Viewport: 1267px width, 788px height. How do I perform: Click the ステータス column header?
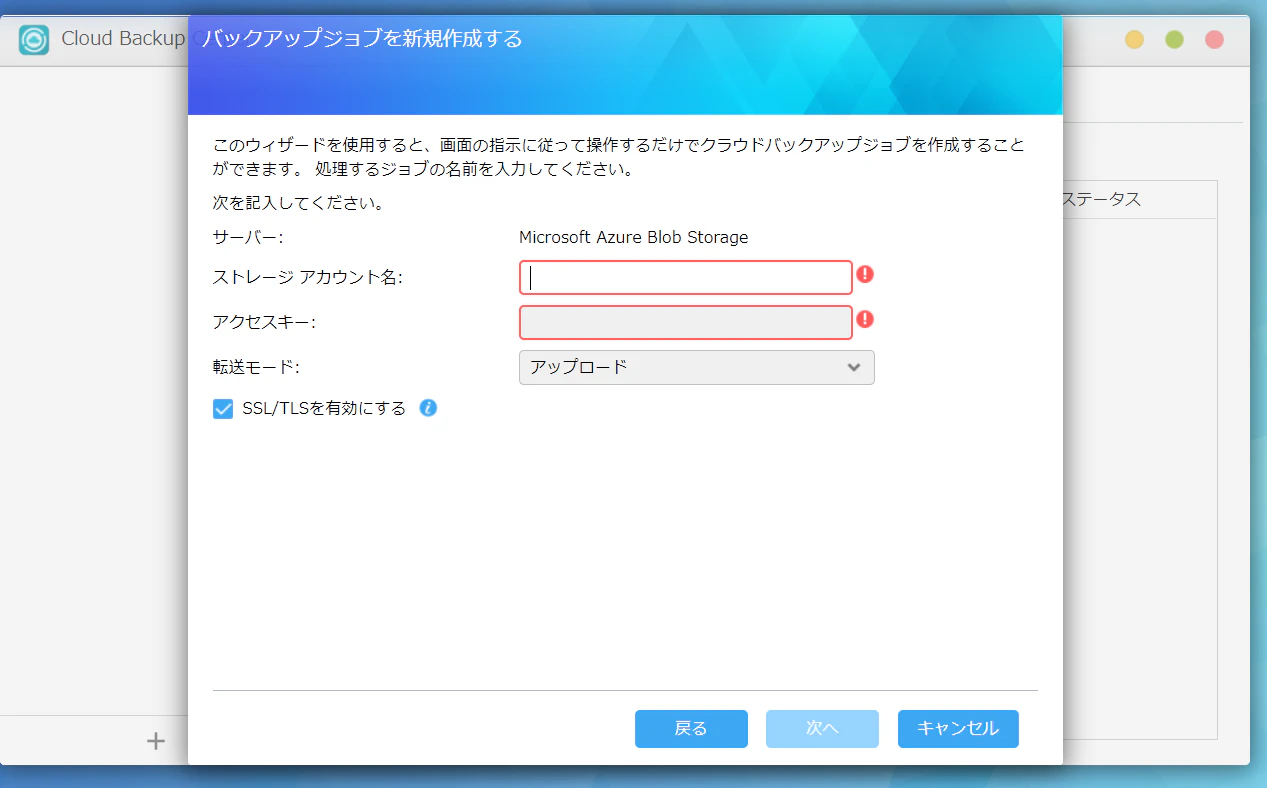[1101, 199]
